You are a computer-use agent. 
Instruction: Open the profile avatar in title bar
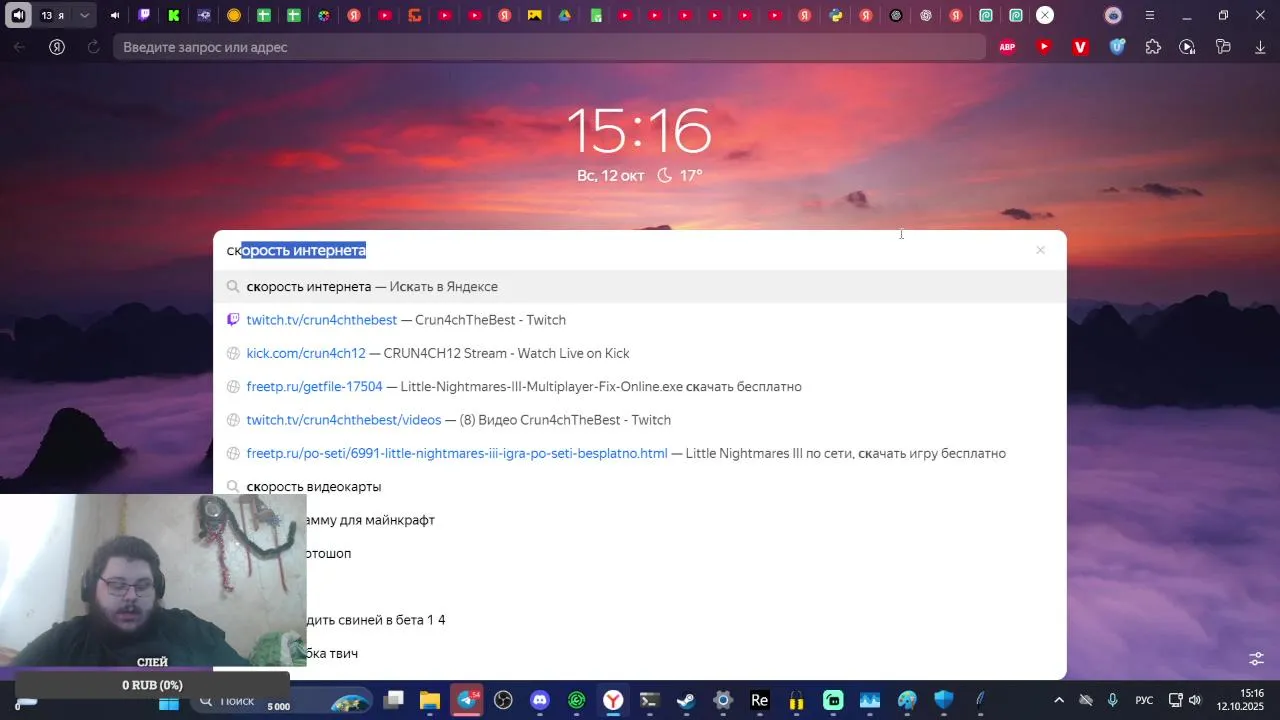pos(1113,15)
